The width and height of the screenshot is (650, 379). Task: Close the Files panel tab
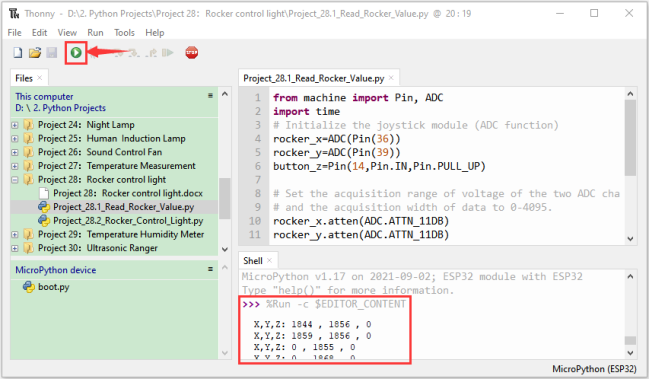click(x=39, y=78)
